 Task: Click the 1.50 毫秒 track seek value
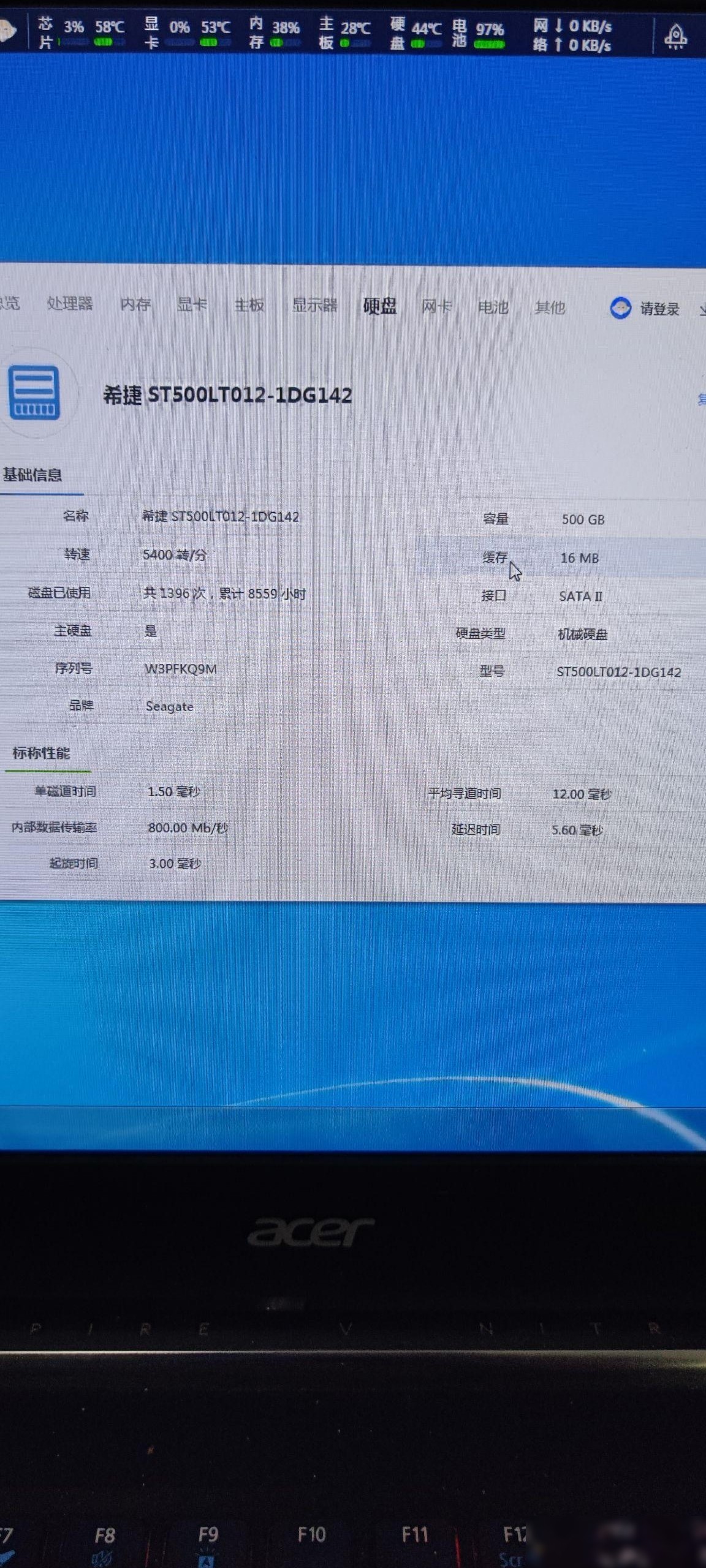click(173, 791)
